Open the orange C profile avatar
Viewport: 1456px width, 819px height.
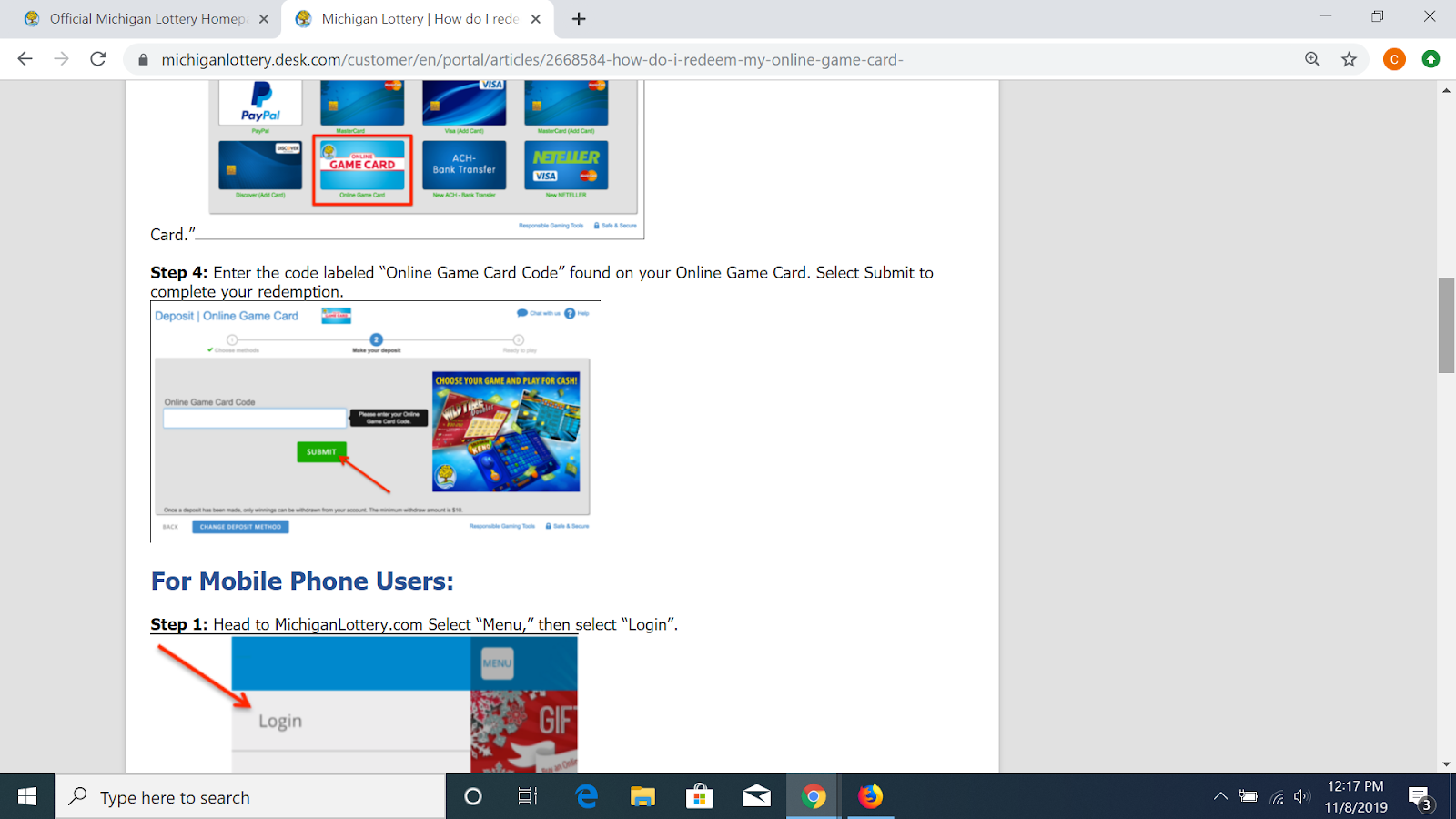[x=1394, y=59]
